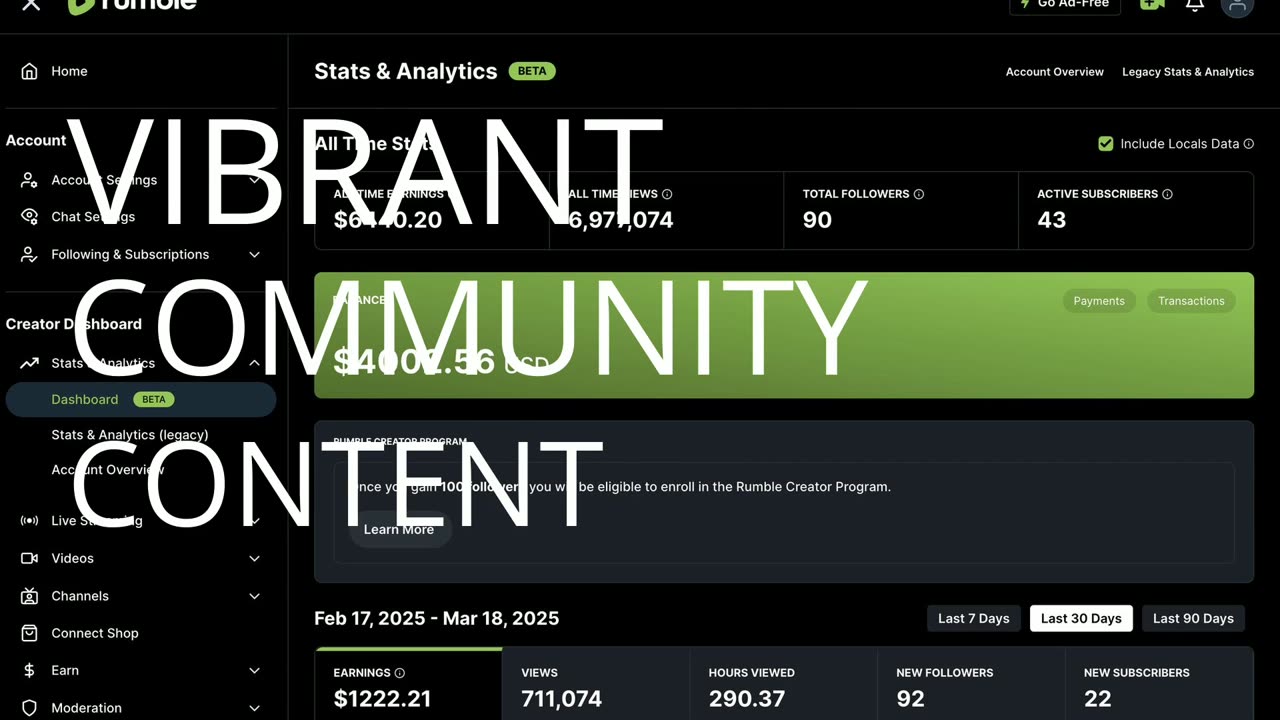Click the Stats & Analytics trend icon

30,363
